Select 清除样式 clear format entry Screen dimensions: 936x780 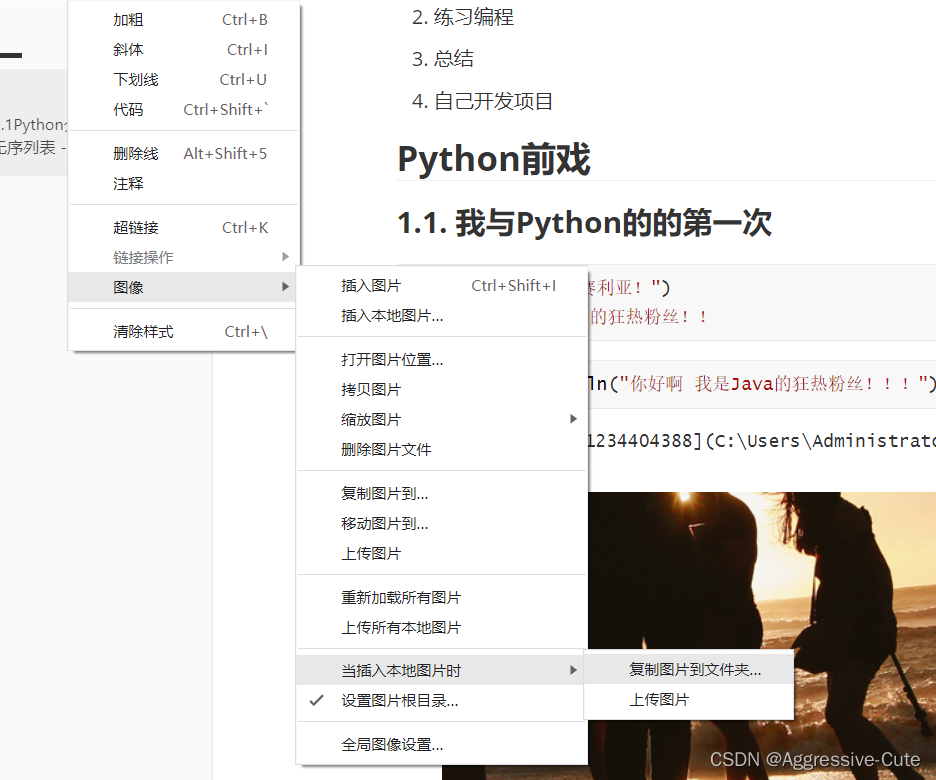coord(183,331)
